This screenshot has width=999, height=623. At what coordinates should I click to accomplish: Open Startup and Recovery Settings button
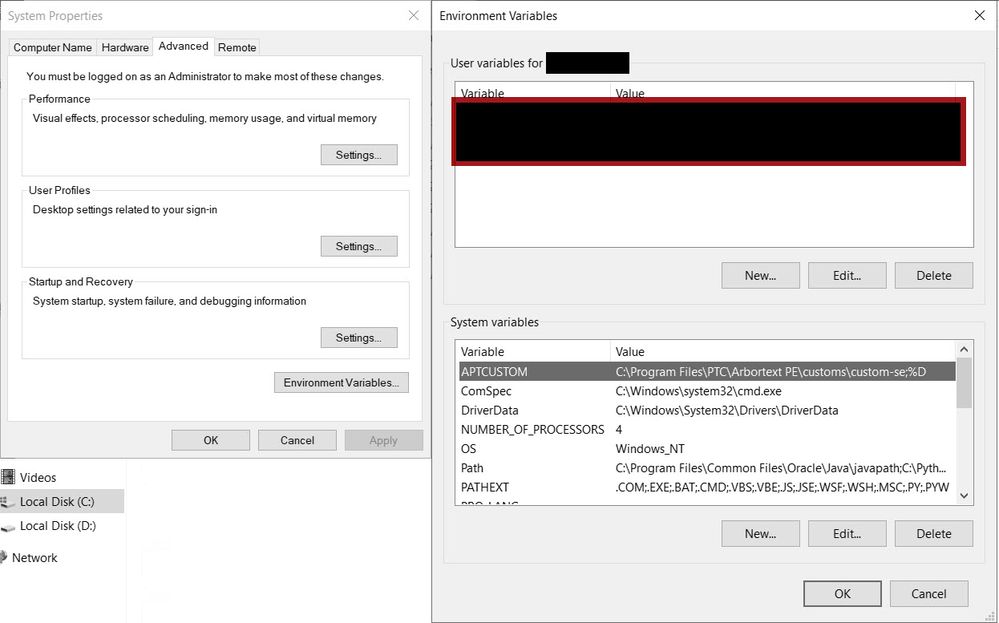pyautogui.click(x=359, y=338)
